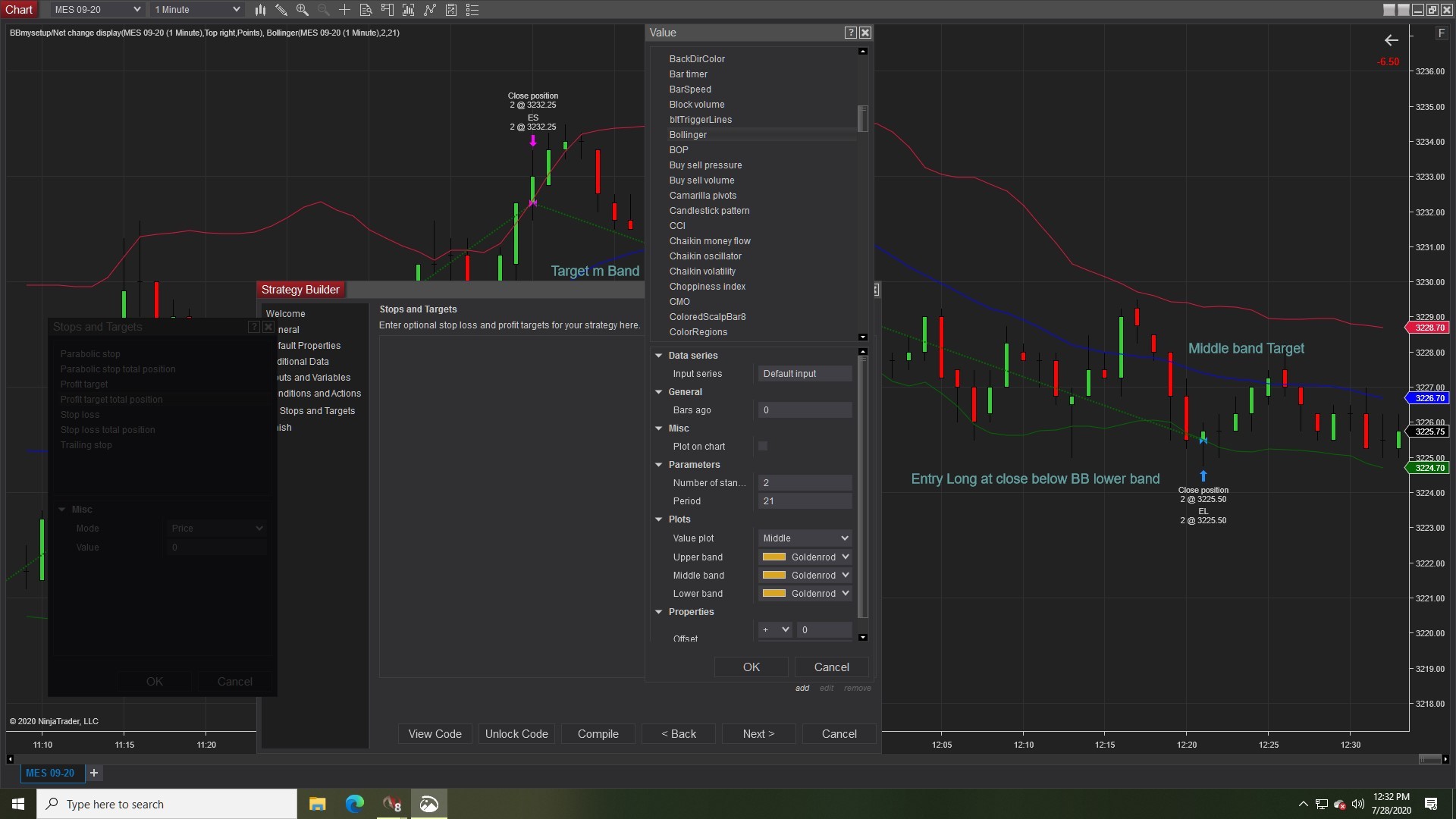Toggle the Plot on chart checkbox
Screen dimensions: 1456x819
(763, 446)
